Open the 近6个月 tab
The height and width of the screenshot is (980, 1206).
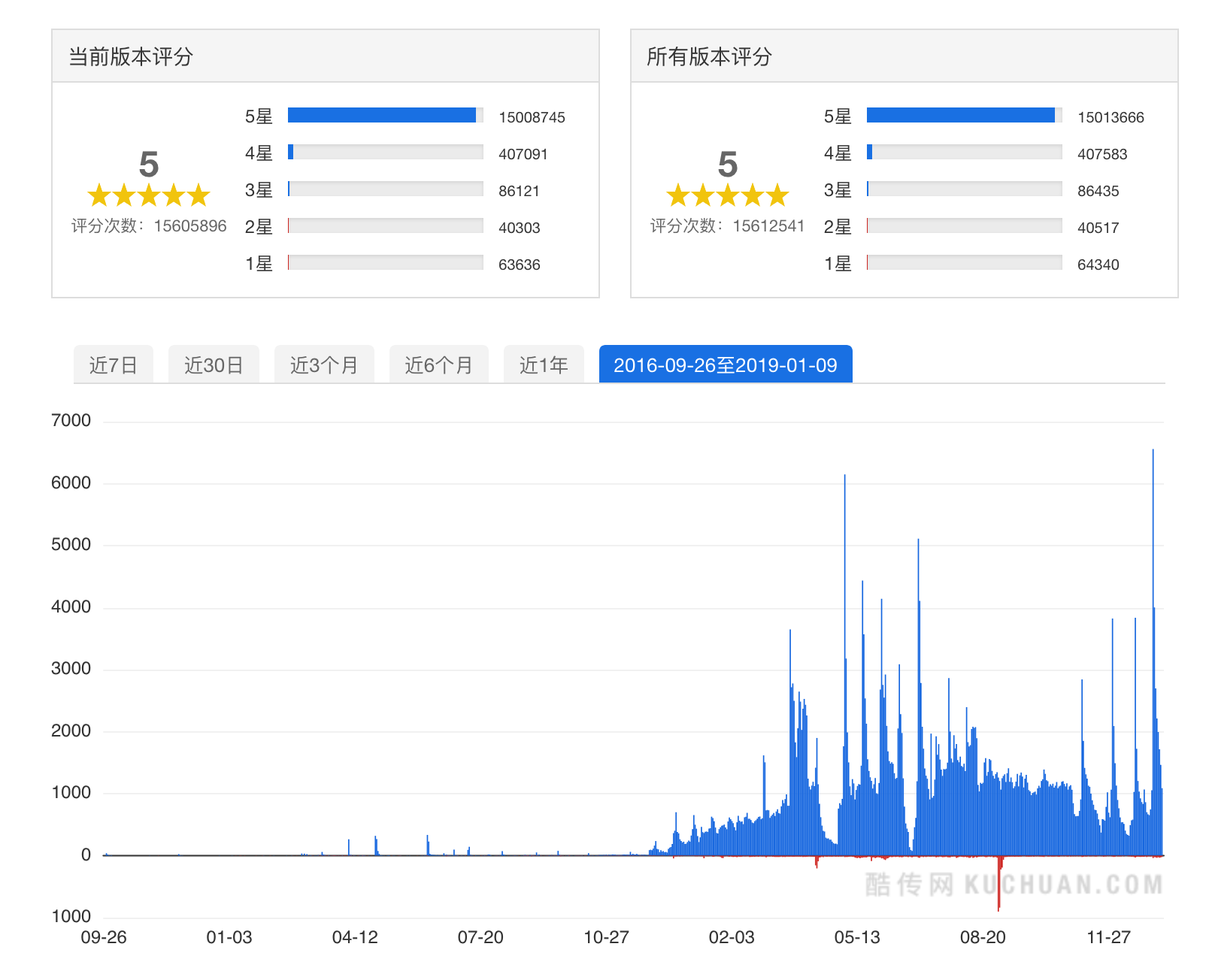coord(439,364)
